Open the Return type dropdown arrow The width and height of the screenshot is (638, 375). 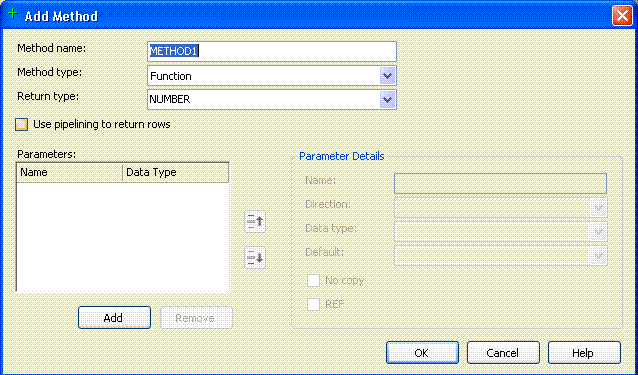coord(387,99)
